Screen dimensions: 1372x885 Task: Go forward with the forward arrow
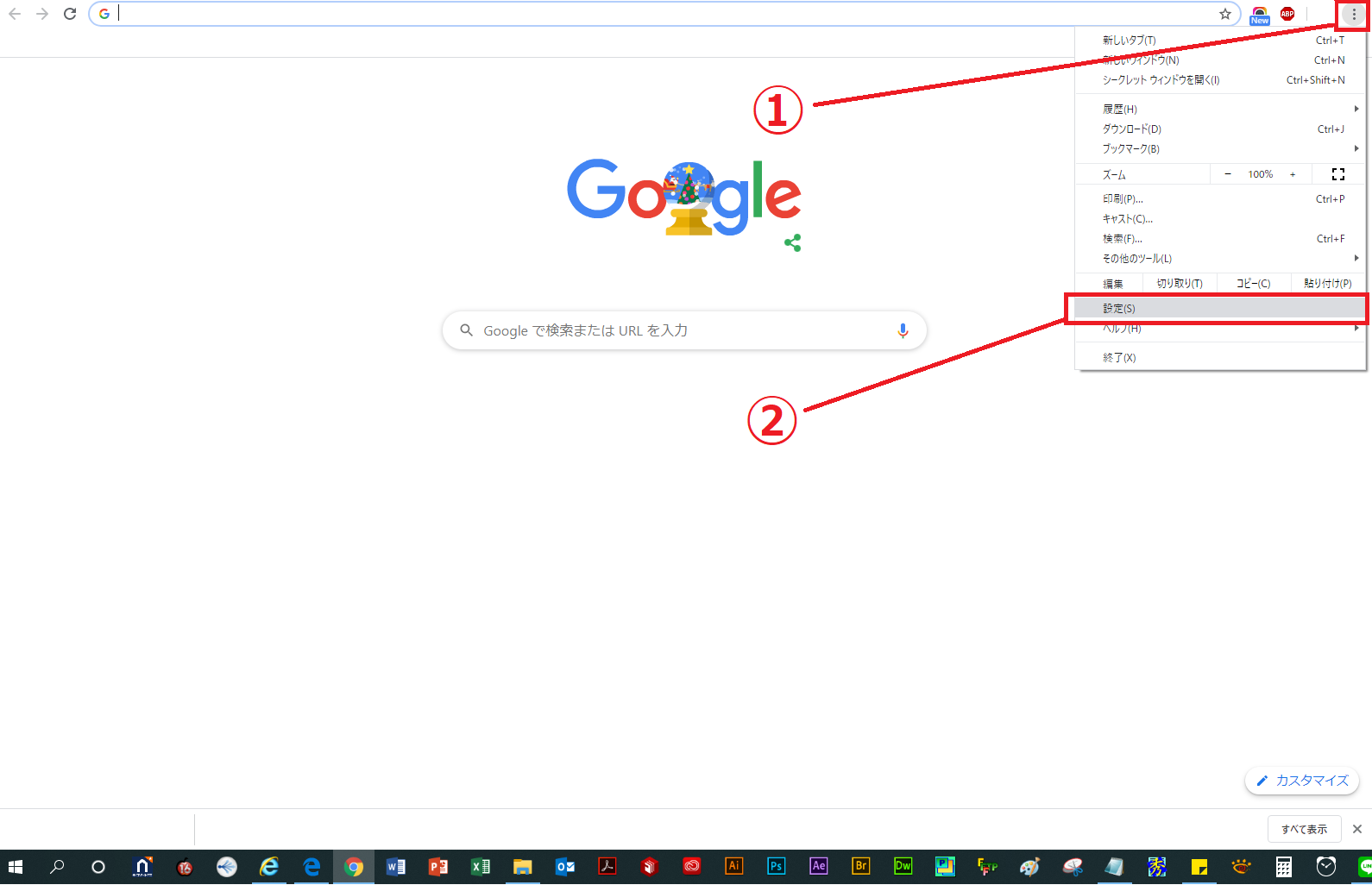click(x=42, y=14)
